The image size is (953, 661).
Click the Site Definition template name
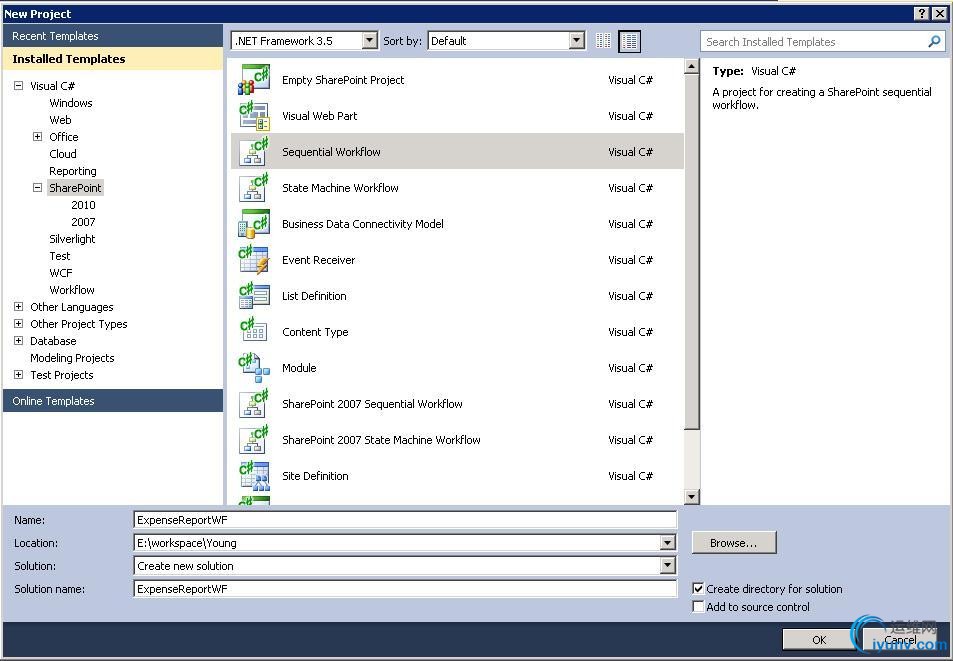(315, 476)
